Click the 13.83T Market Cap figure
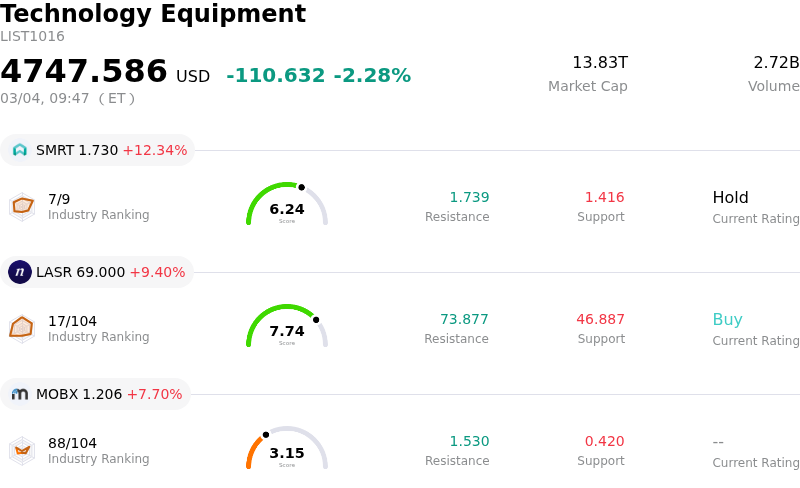The image size is (800, 488). (x=599, y=63)
